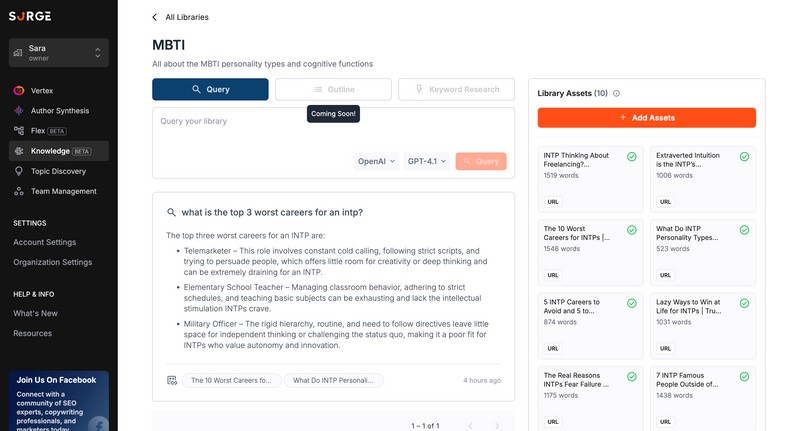Image resolution: width=800 pixels, height=431 pixels.
Task: Open the GPT-4.1 model dropdown
Action: 427,161
